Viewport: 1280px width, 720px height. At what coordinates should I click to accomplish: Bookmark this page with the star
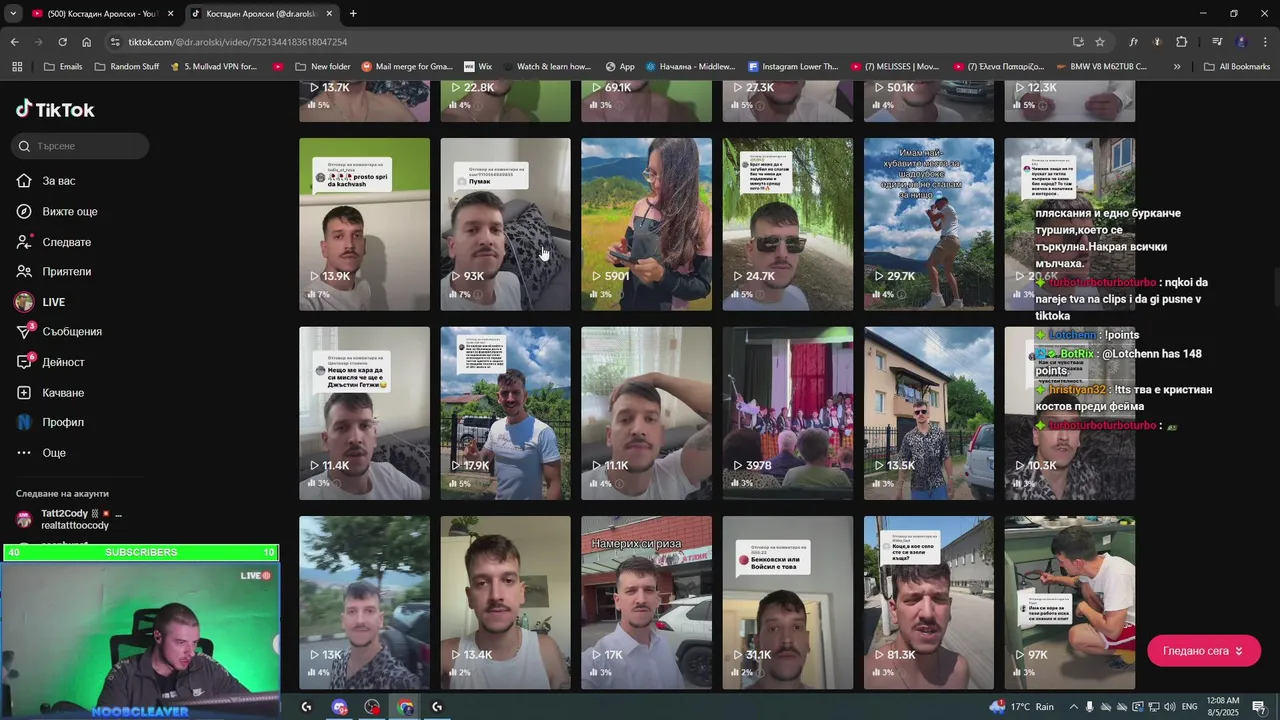pos(1100,42)
